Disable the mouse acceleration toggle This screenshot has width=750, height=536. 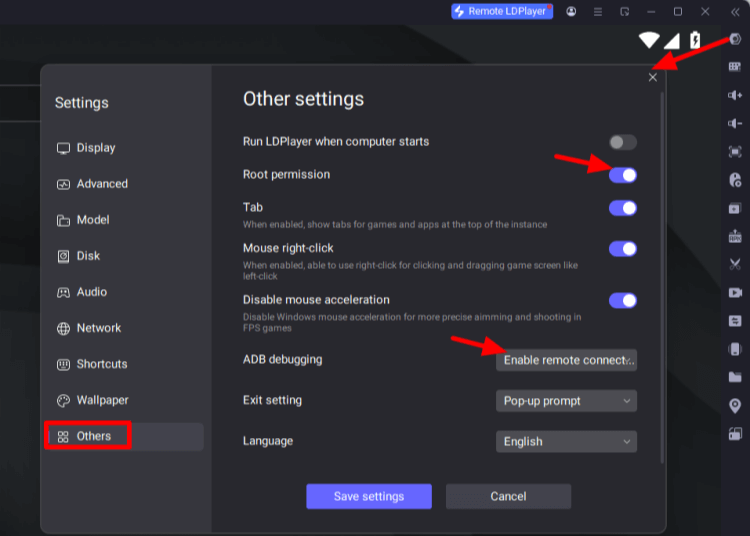coord(622,300)
